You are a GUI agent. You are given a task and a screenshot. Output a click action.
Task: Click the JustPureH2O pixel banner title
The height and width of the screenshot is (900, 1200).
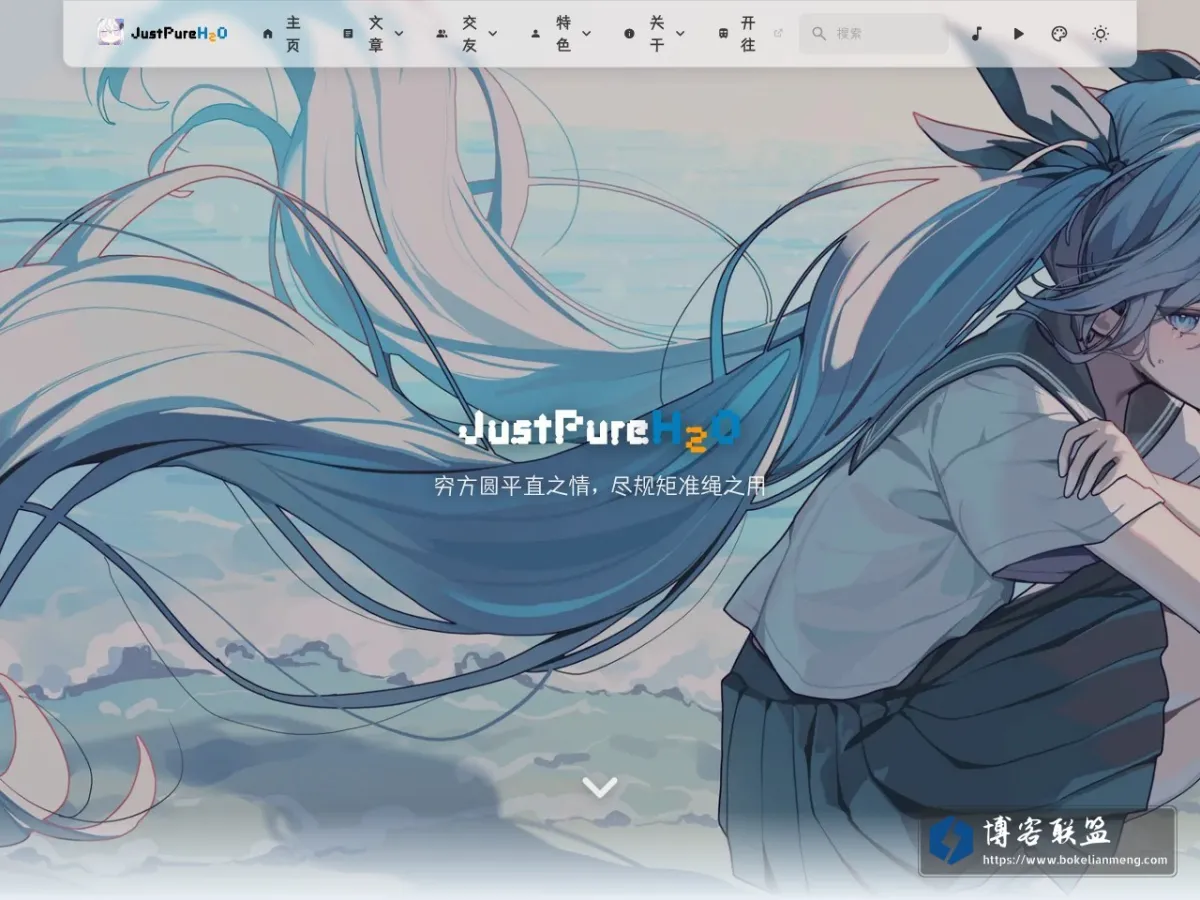pos(600,431)
